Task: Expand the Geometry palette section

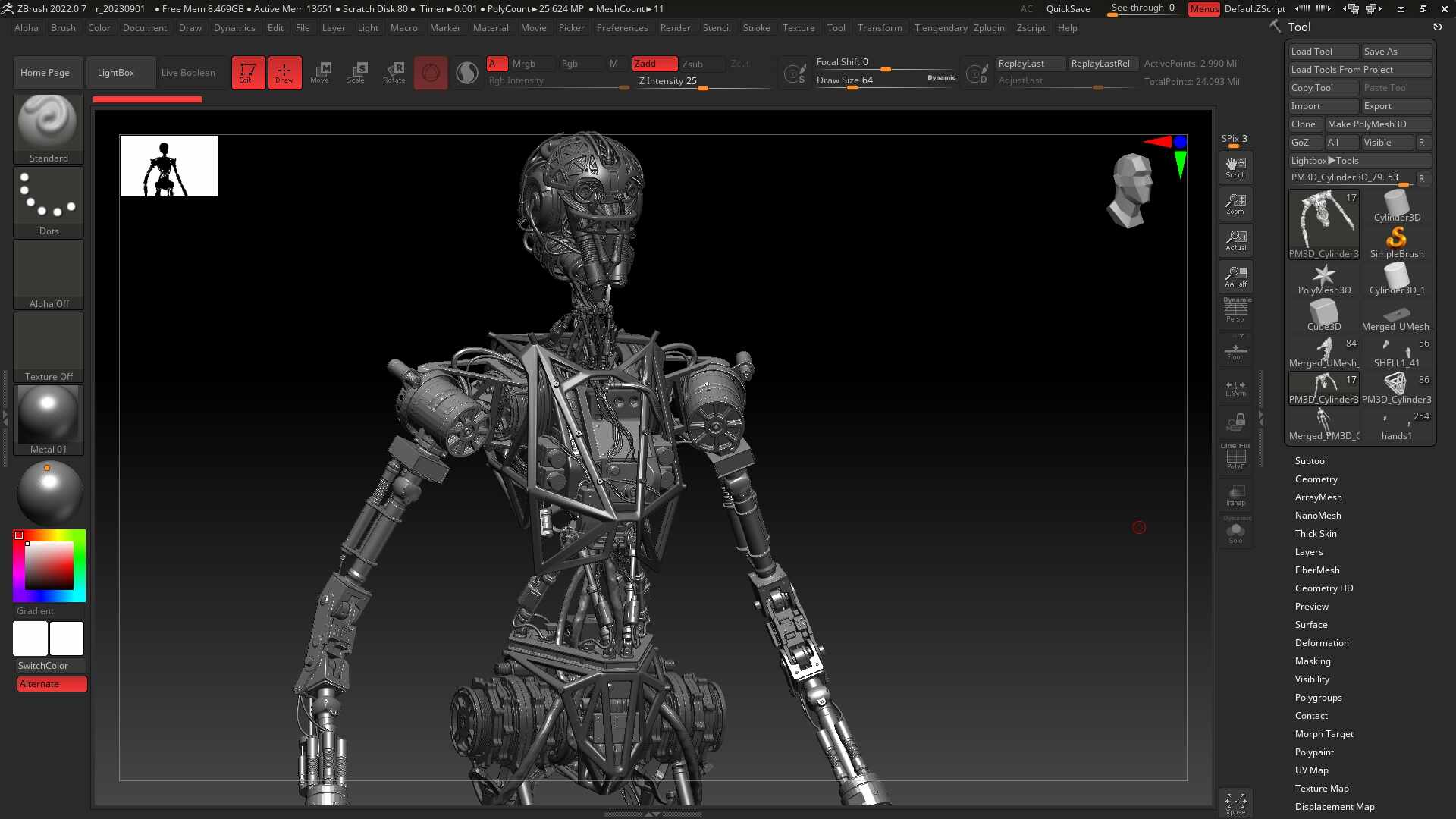Action: 1316,479
